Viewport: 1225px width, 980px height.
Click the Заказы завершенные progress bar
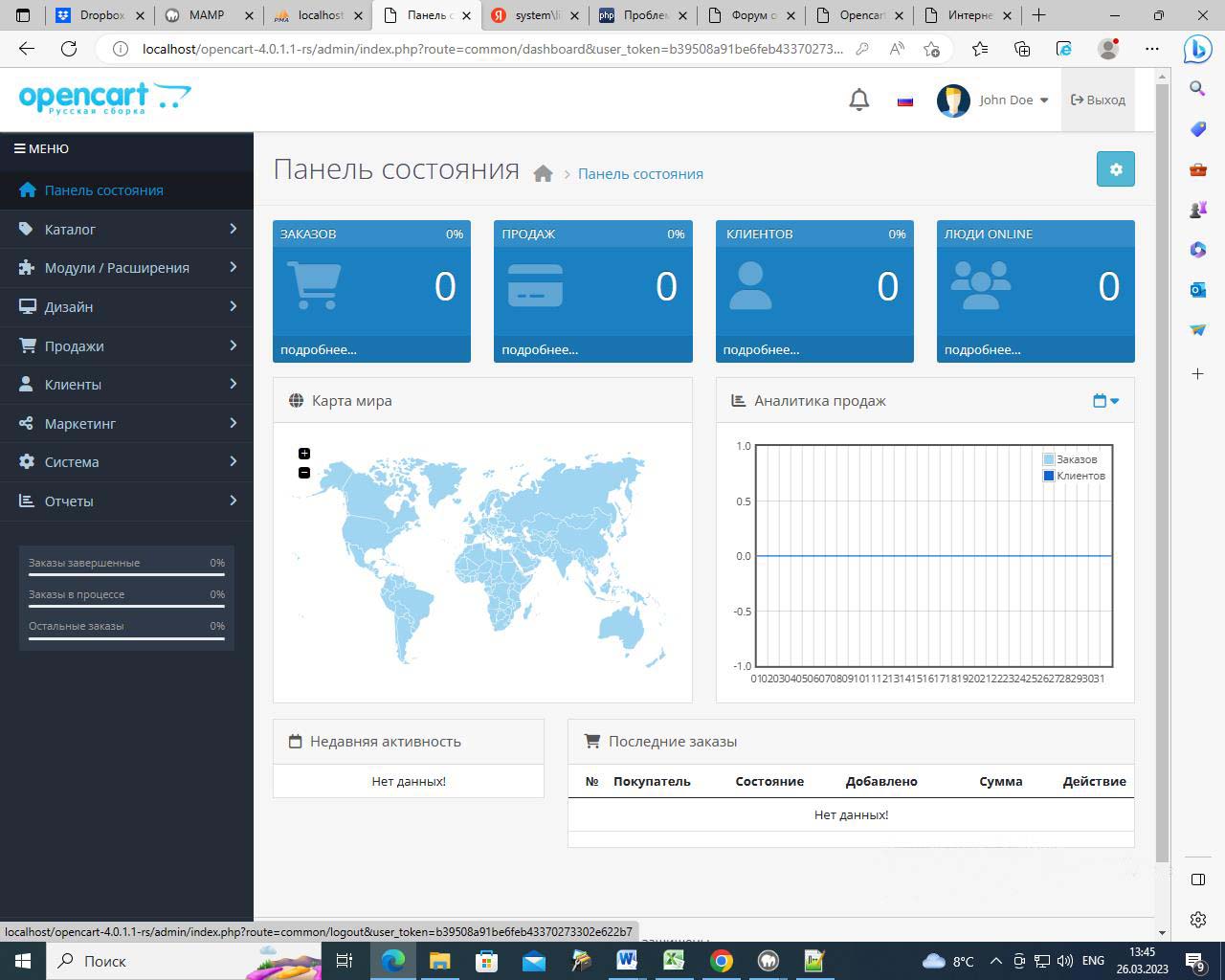point(126,575)
